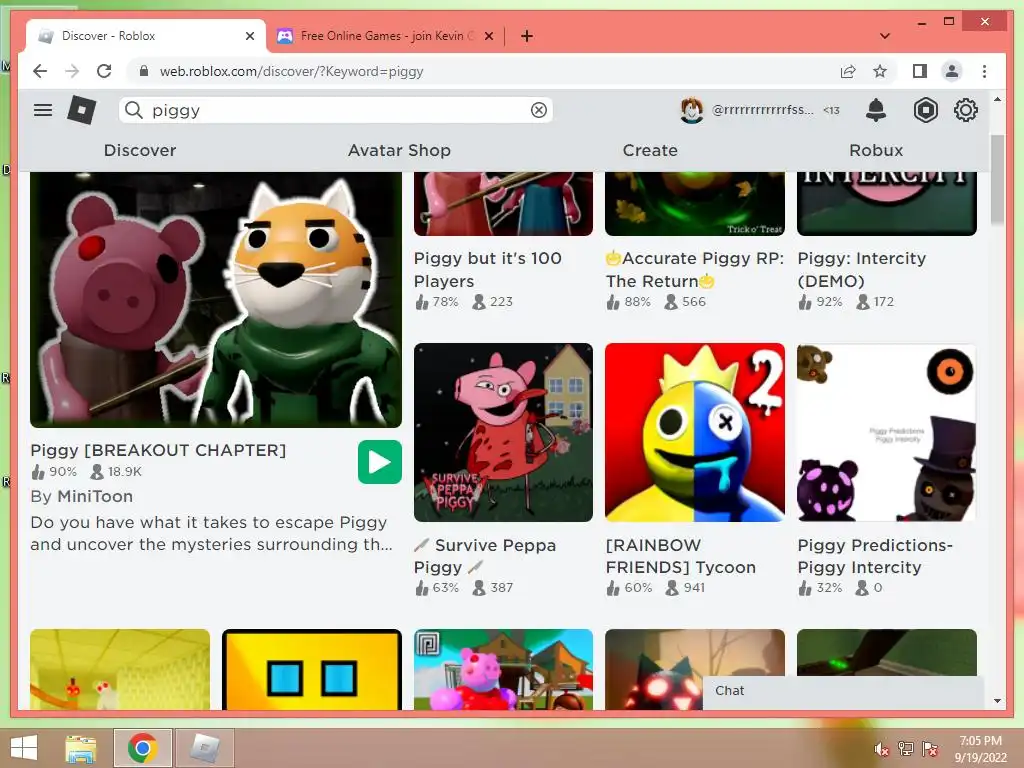Click the Roblox logo home icon

point(82,110)
